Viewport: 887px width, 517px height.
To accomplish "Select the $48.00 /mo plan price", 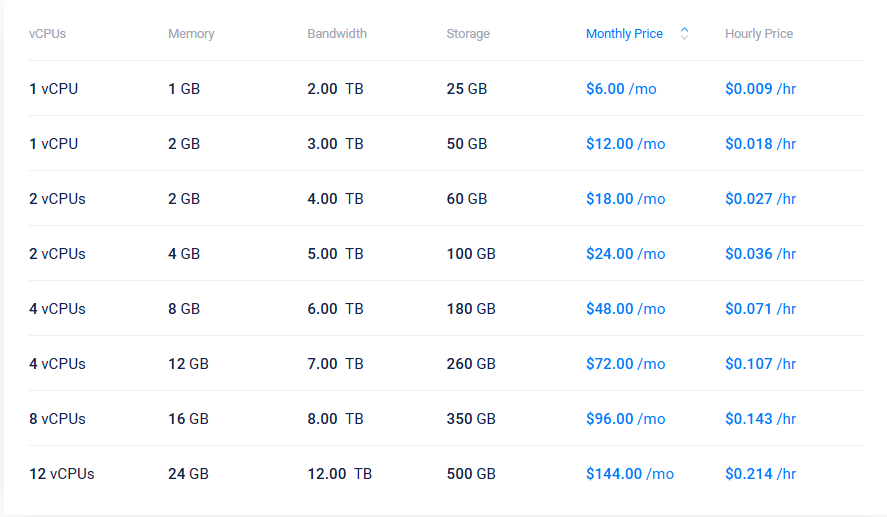I will 625,309.
